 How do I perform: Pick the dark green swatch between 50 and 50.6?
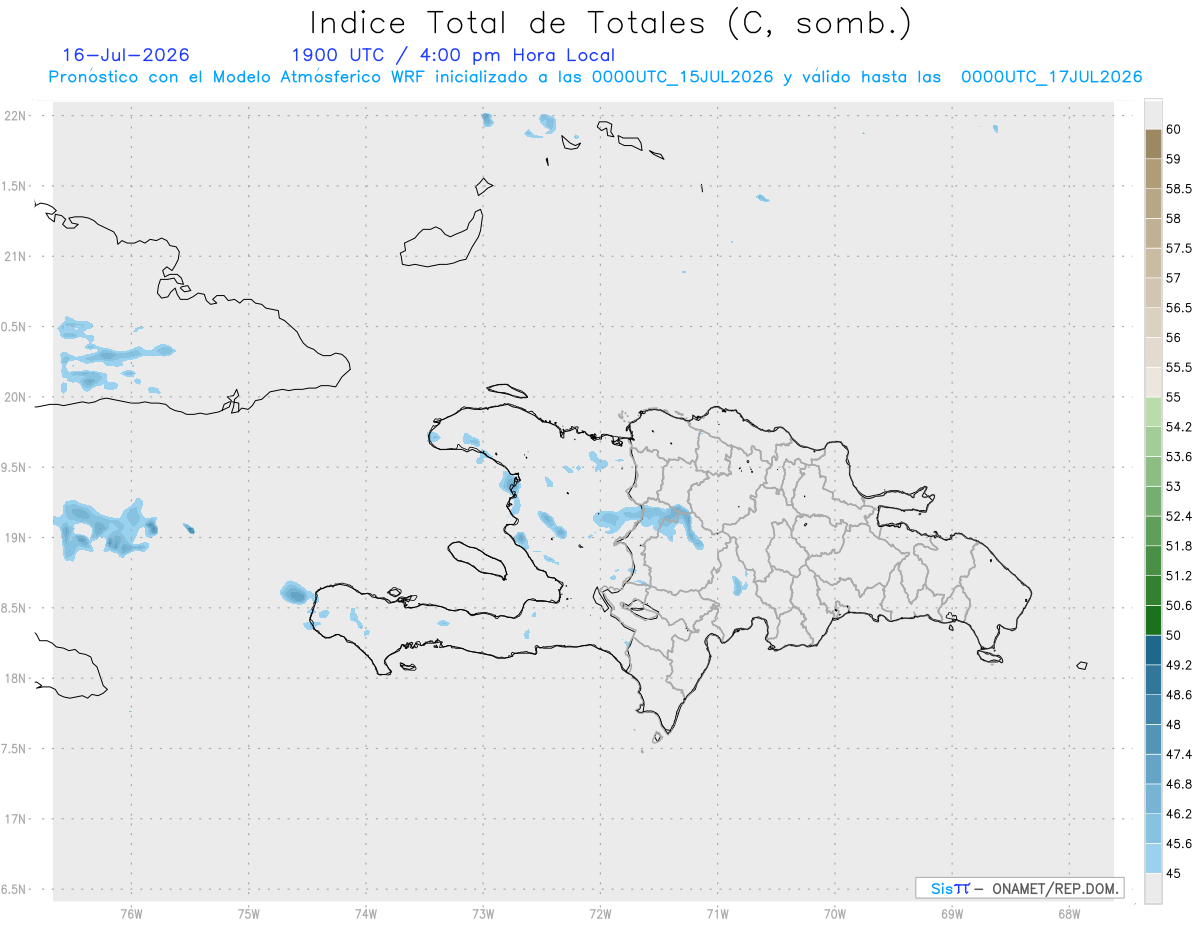[x=1153, y=620]
